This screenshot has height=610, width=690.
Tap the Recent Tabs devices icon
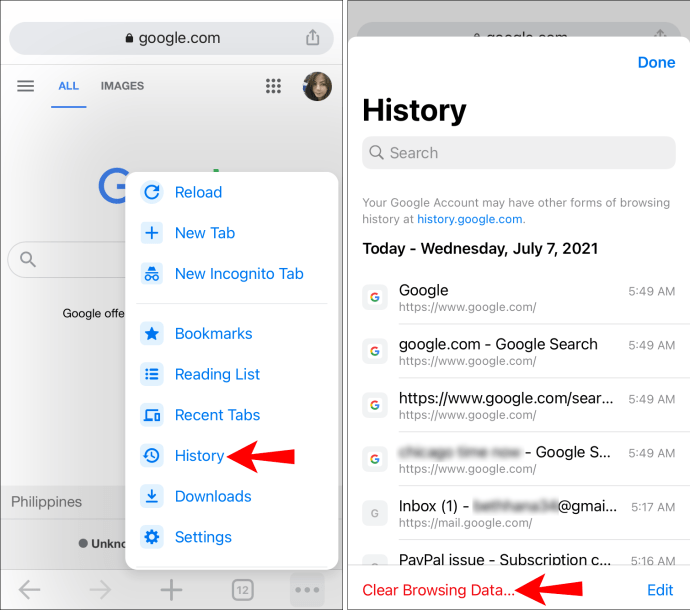pyautogui.click(x=152, y=415)
